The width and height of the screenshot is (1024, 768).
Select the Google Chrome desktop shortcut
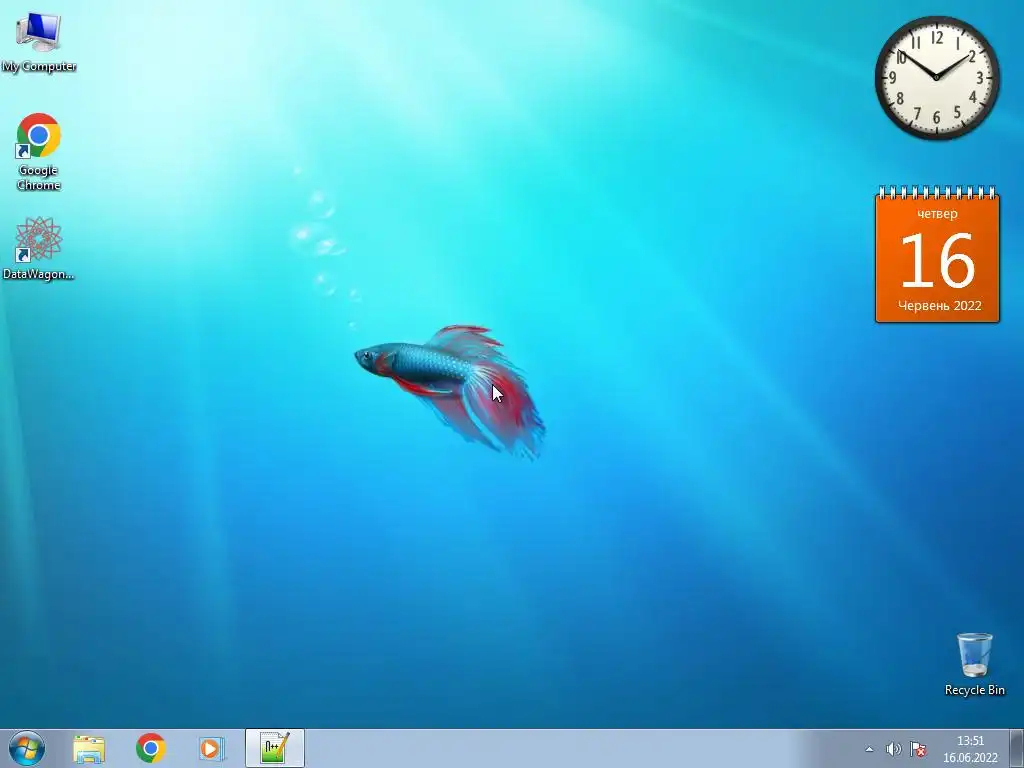tap(39, 152)
